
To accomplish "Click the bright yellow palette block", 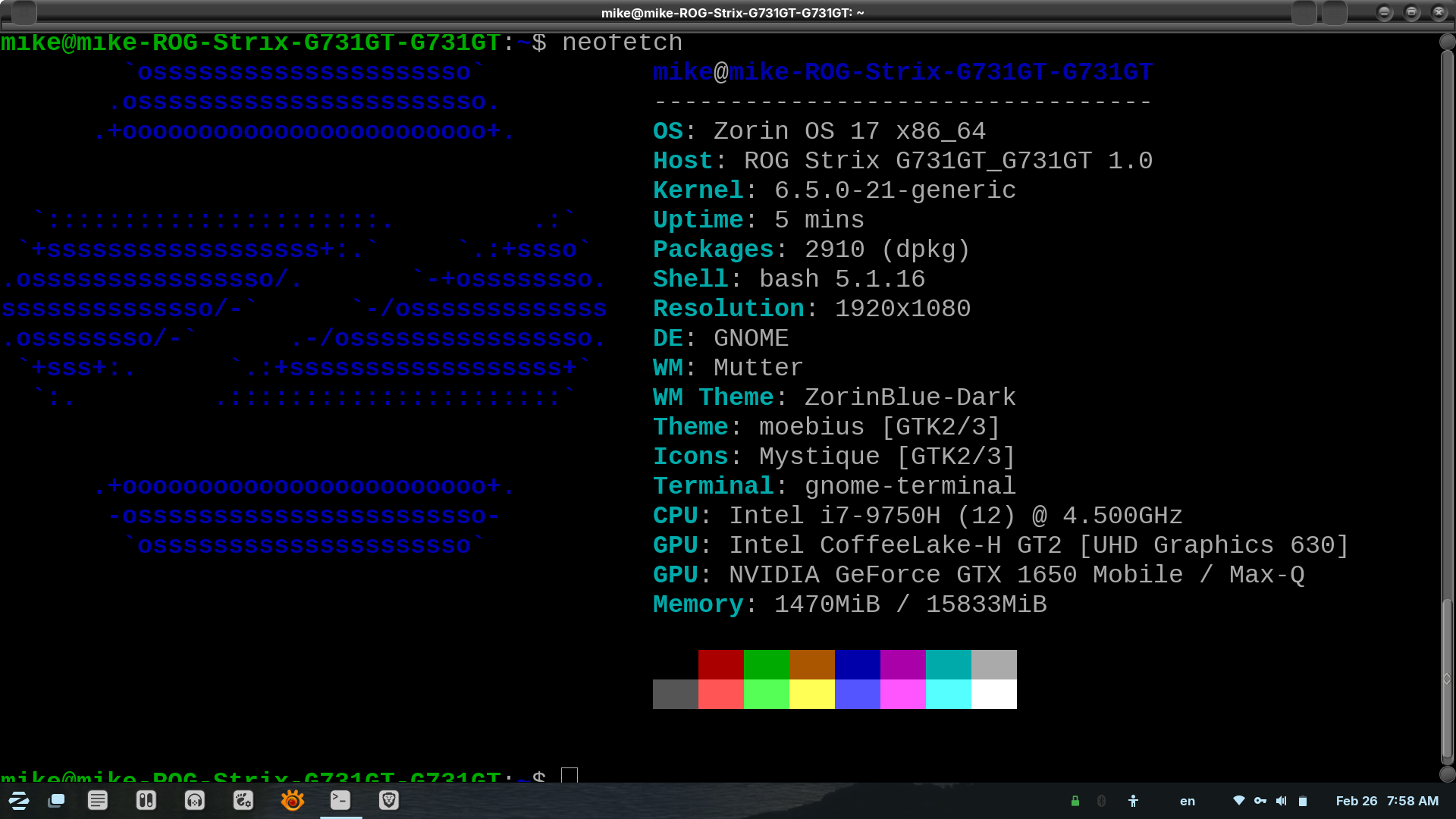I will point(812,694).
